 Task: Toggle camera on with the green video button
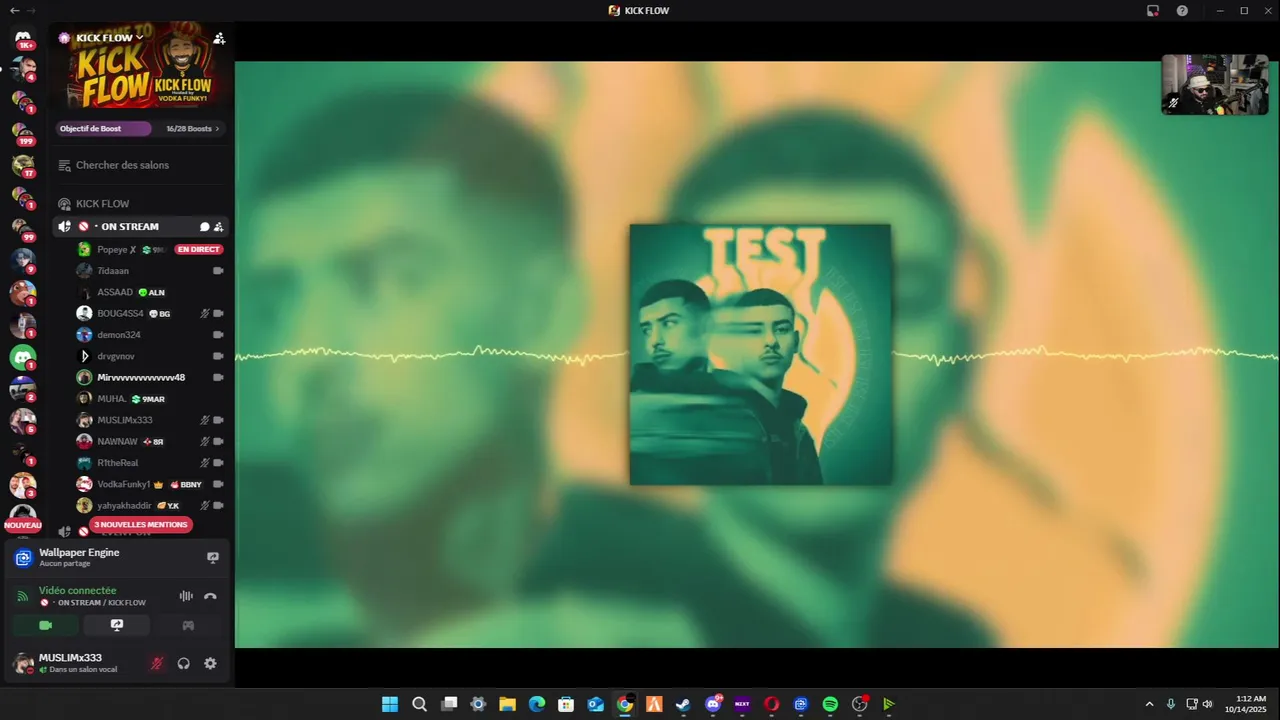point(45,625)
